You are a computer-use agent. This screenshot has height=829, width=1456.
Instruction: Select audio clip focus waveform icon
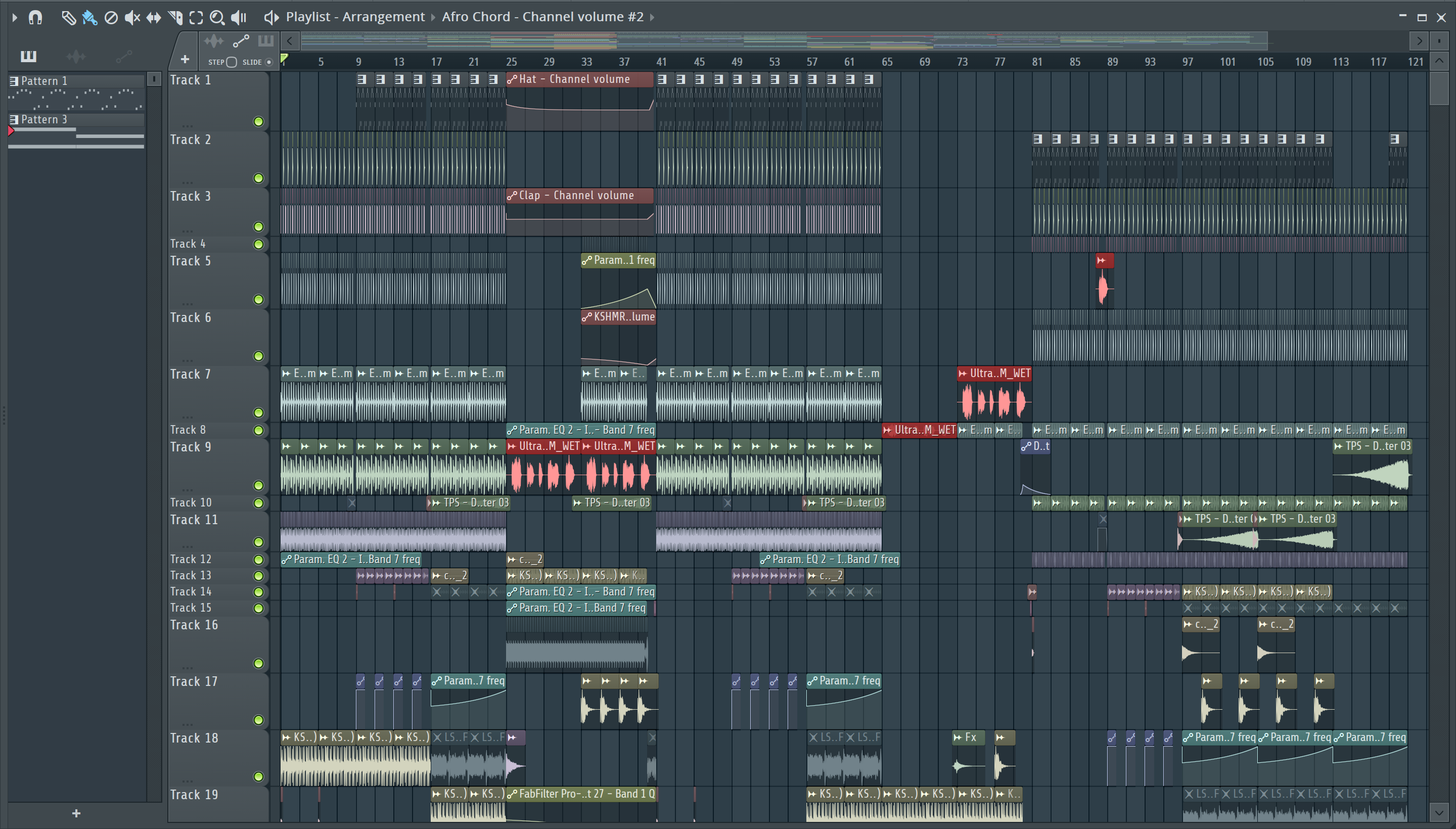(214, 41)
